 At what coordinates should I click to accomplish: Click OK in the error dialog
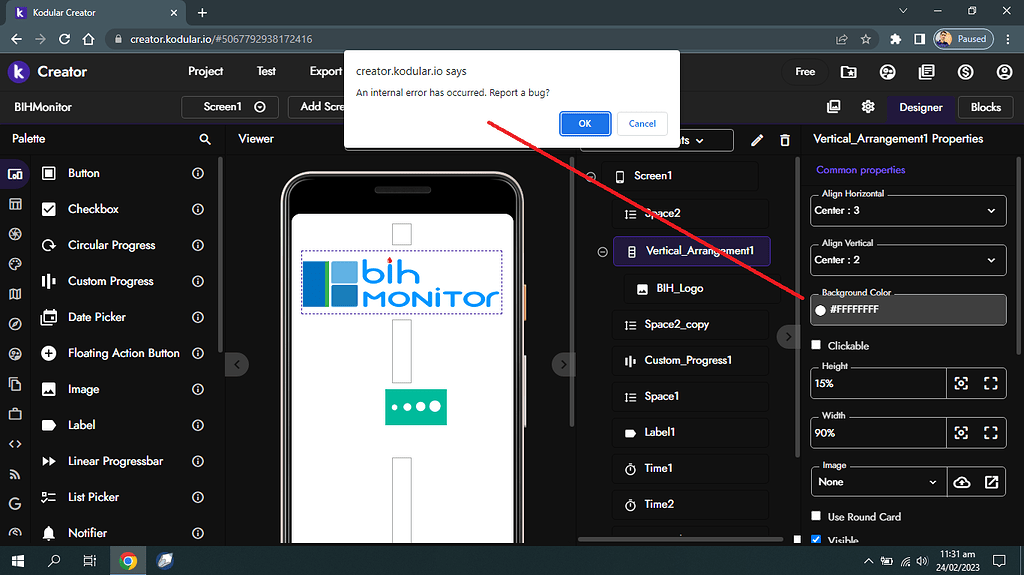584,123
